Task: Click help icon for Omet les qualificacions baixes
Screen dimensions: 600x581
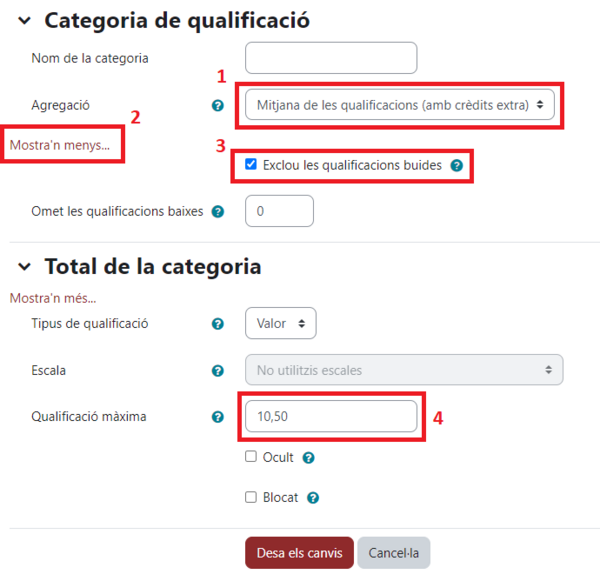Action: [x=218, y=212]
